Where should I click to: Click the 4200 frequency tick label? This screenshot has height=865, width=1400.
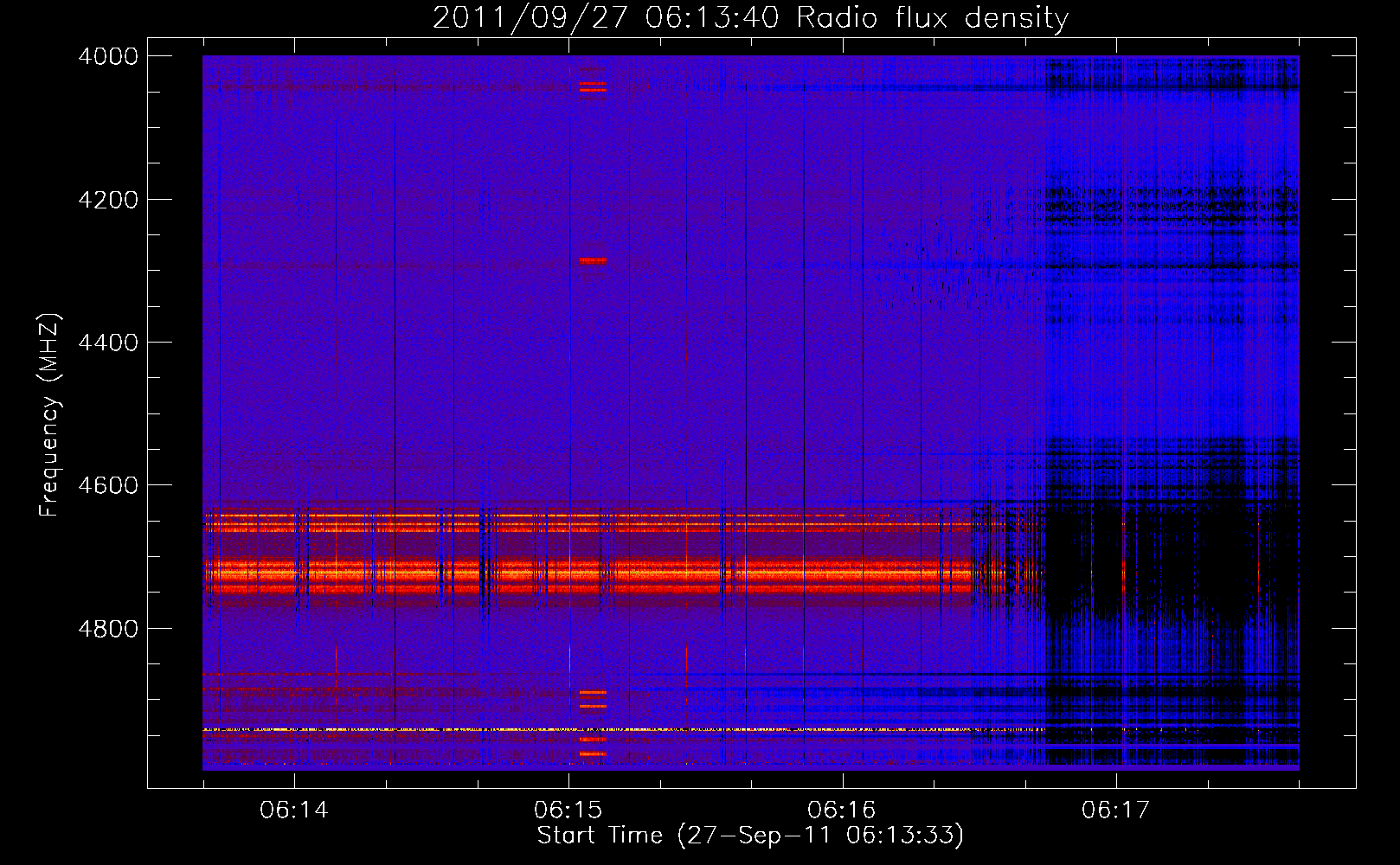[108, 200]
